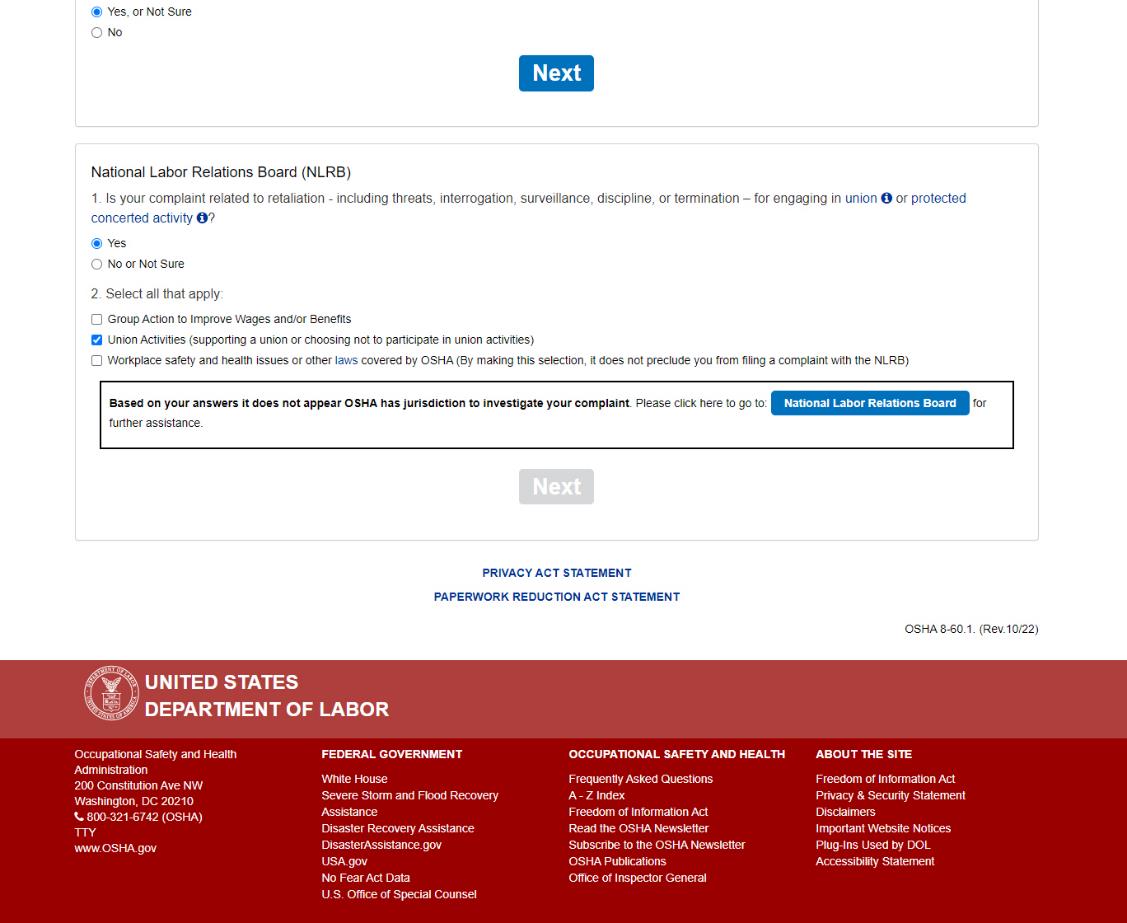Open Frequently Asked Questions link
This screenshot has height=923, width=1127.
pyautogui.click(x=640, y=779)
